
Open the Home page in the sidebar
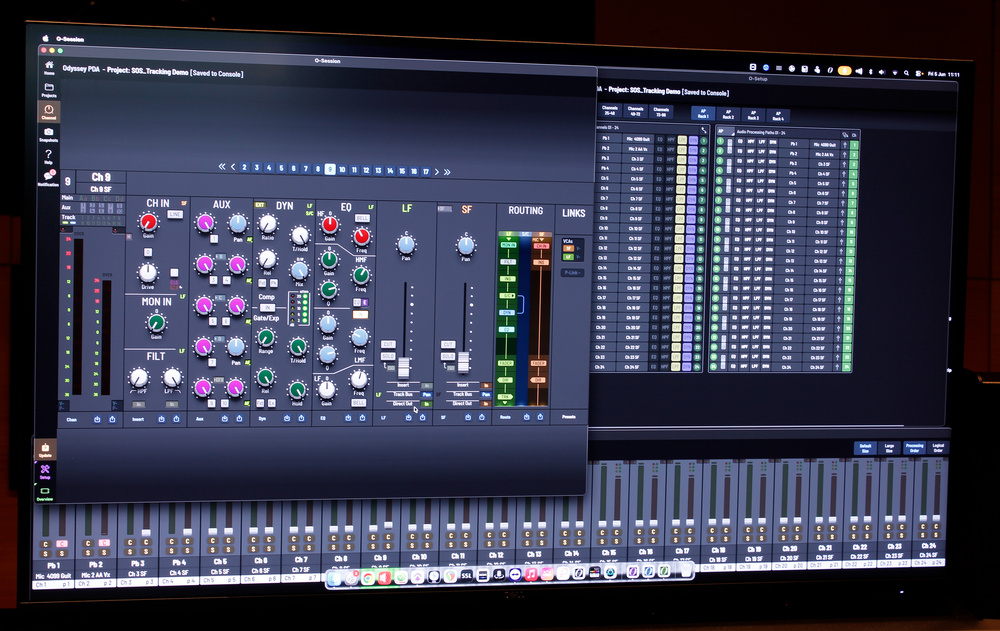[49, 67]
